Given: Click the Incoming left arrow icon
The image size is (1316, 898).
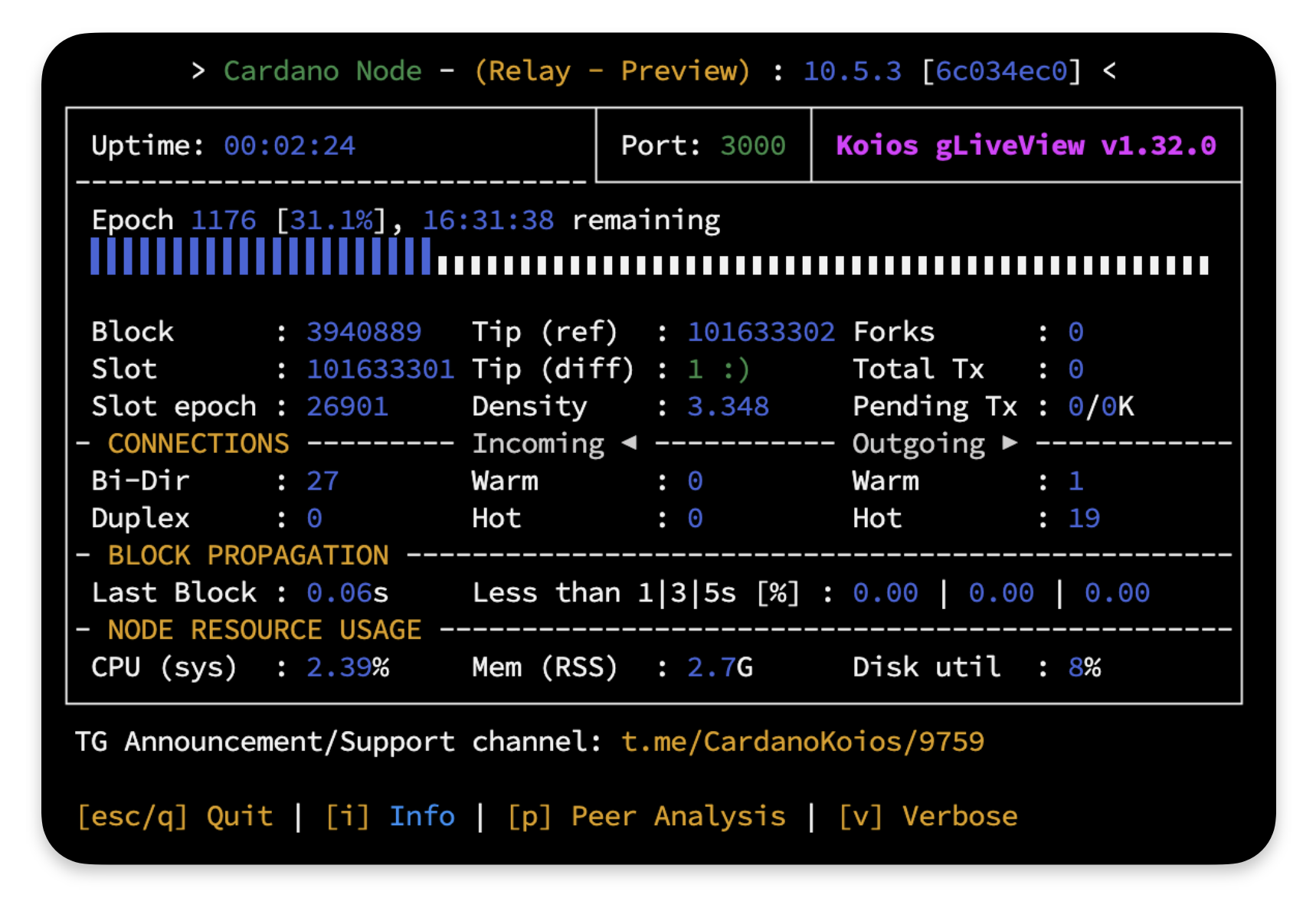Looking at the screenshot, I should (x=629, y=443).
